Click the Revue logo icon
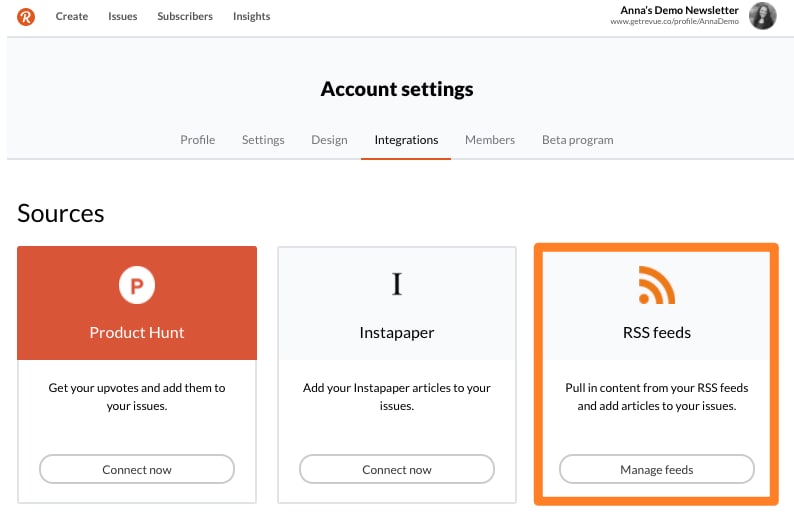This screenshot has width=794, height=517. [x=26, y=16]
